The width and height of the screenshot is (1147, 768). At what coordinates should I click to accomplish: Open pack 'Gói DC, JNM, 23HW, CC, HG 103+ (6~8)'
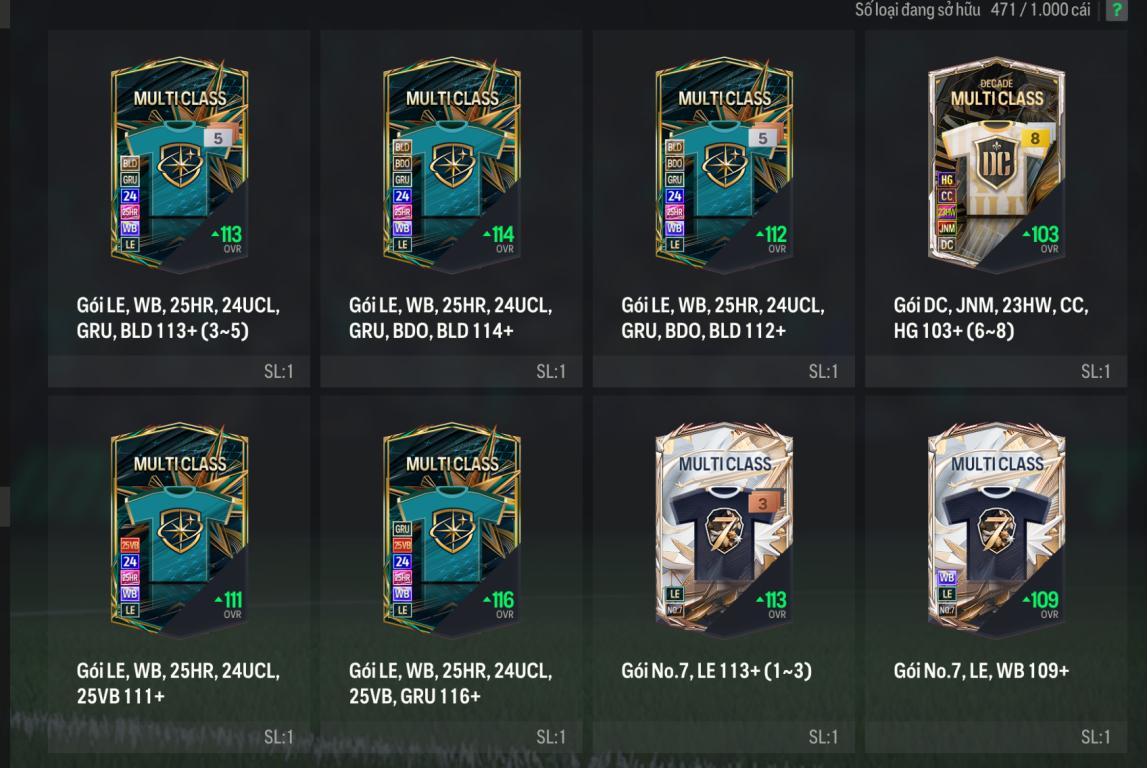(x=991, y=318)
